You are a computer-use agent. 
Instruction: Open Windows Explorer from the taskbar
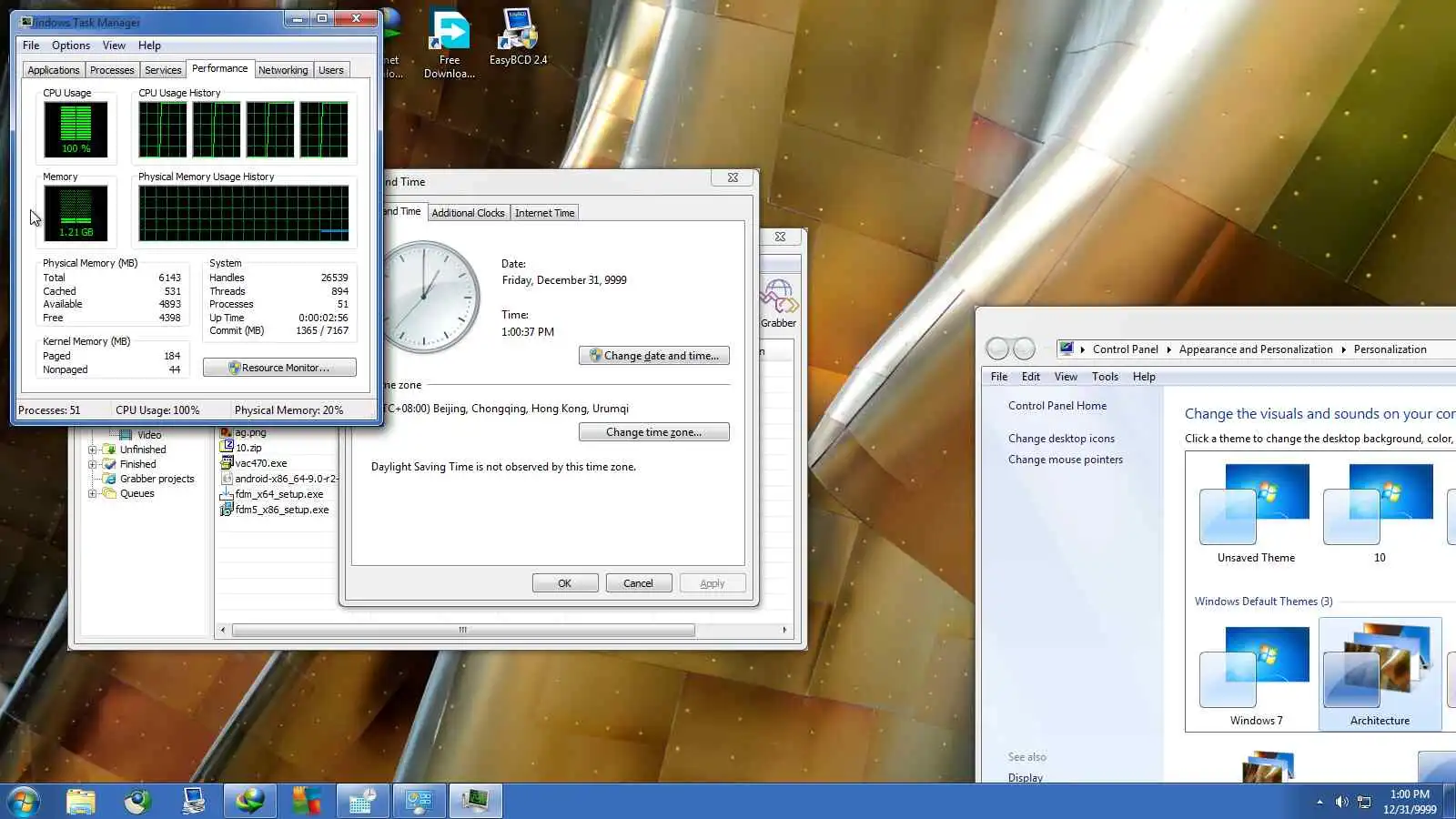[x=81, y=801]
